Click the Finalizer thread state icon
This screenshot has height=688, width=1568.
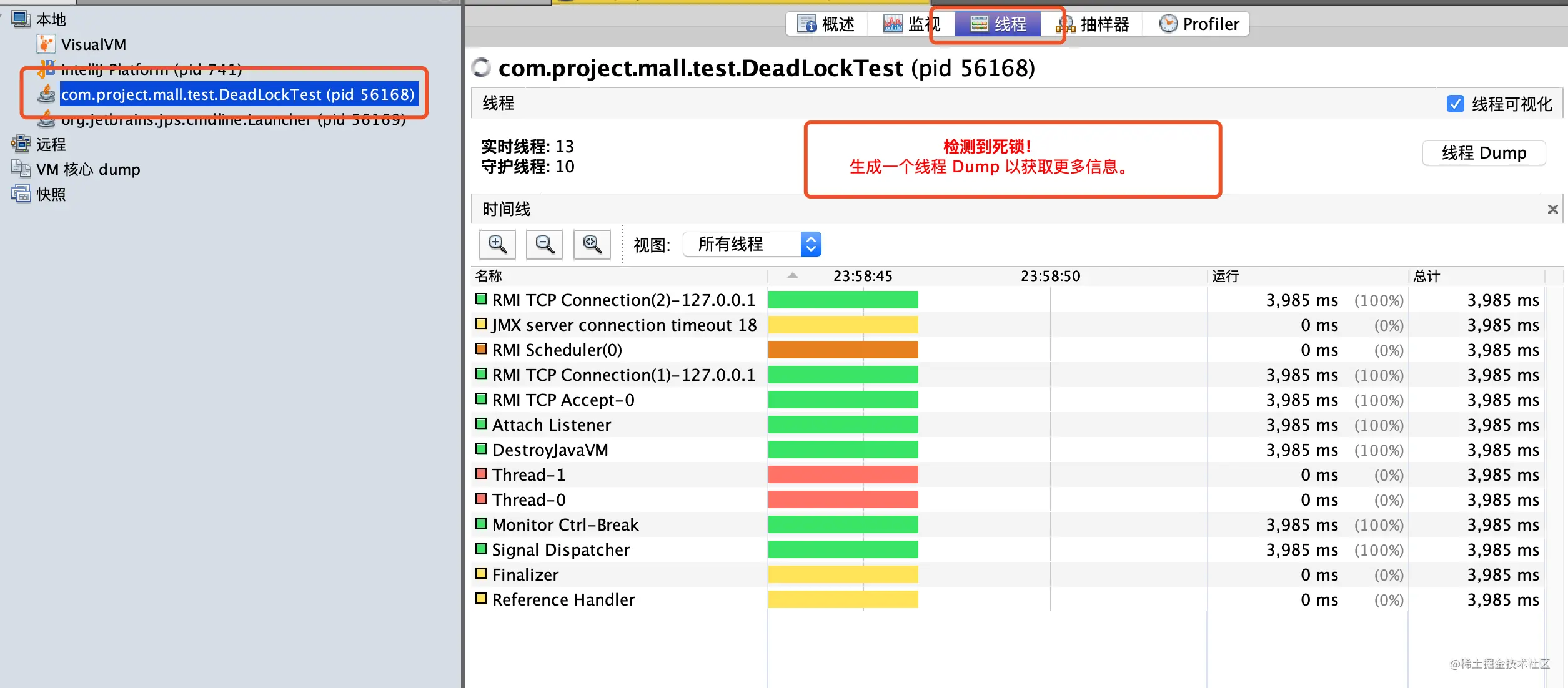click(x=481, y=574)
